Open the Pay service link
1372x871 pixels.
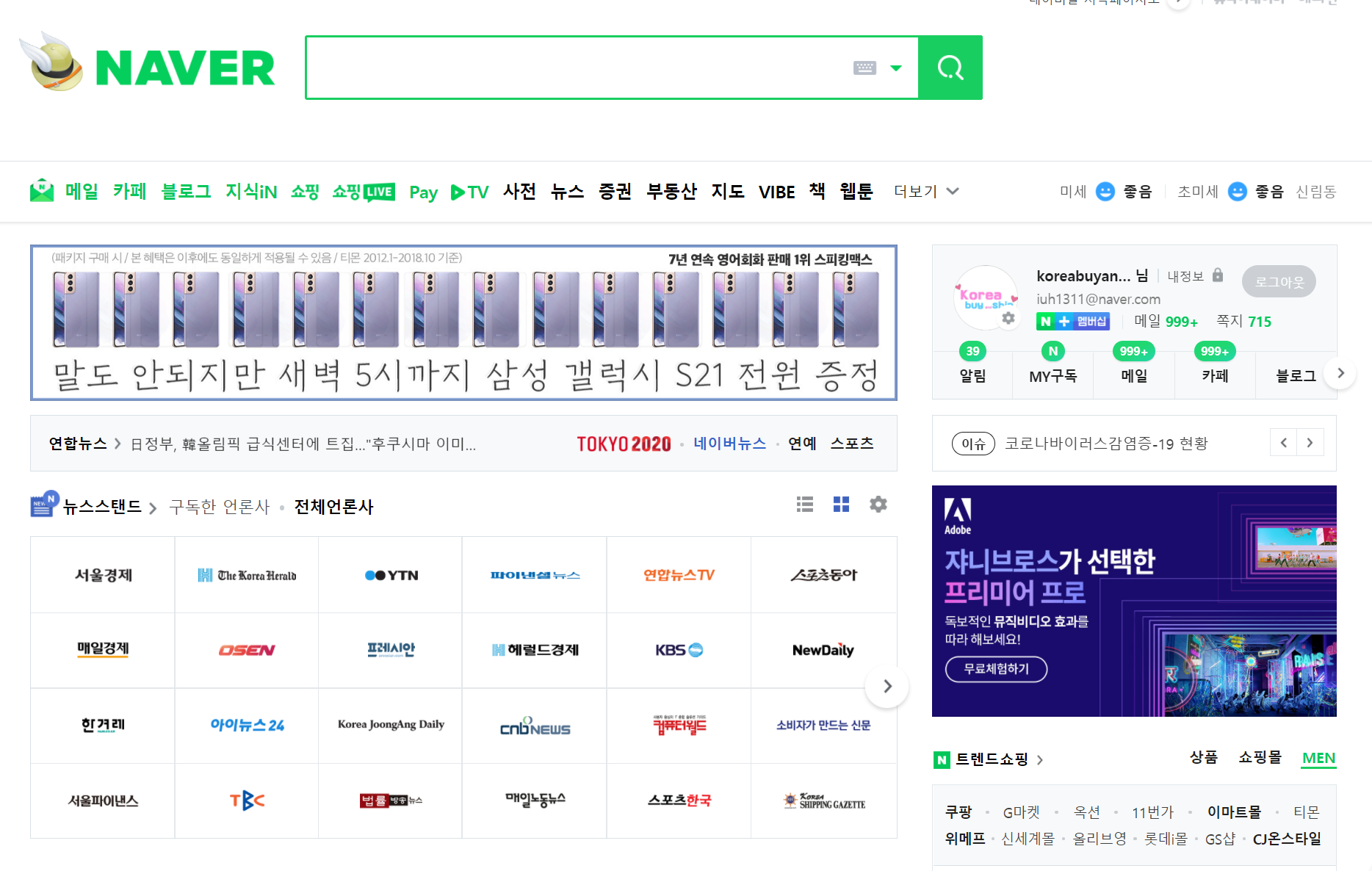[x=424, y=192]
